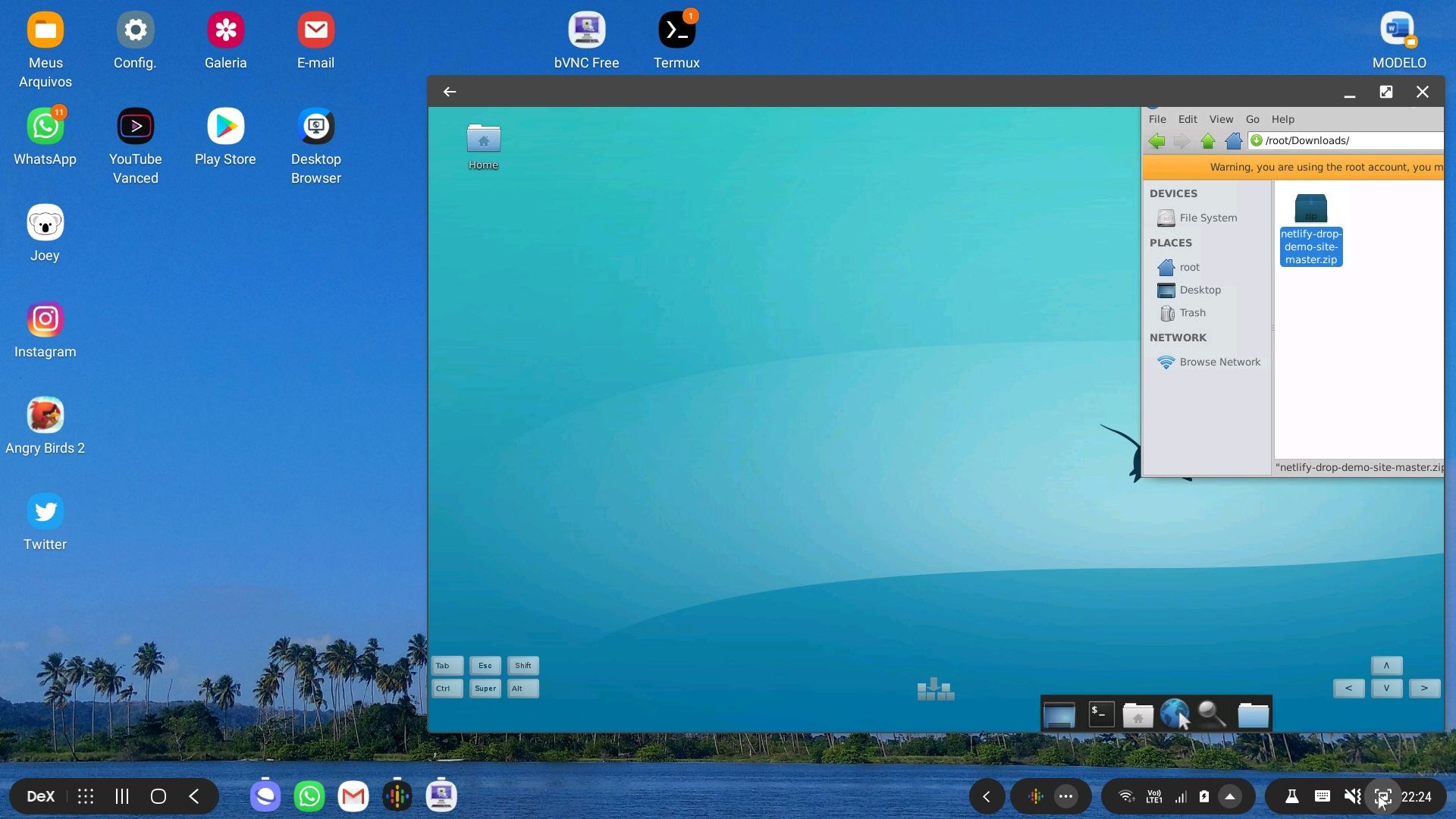The width and height of the screenshot is (1456, 819).
Task: Open the Edit menu
Action: point(1188,119)
